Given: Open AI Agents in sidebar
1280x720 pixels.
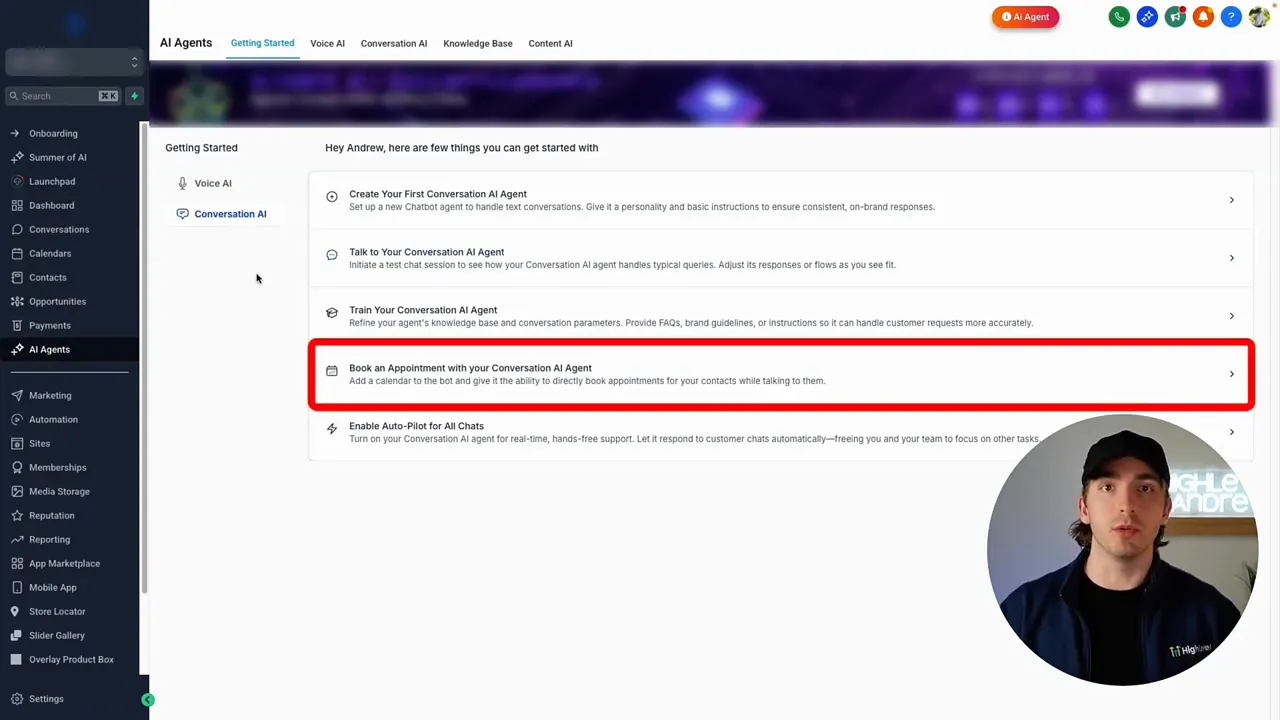Looking at the screenshot, I should click(x=49, y=349).
